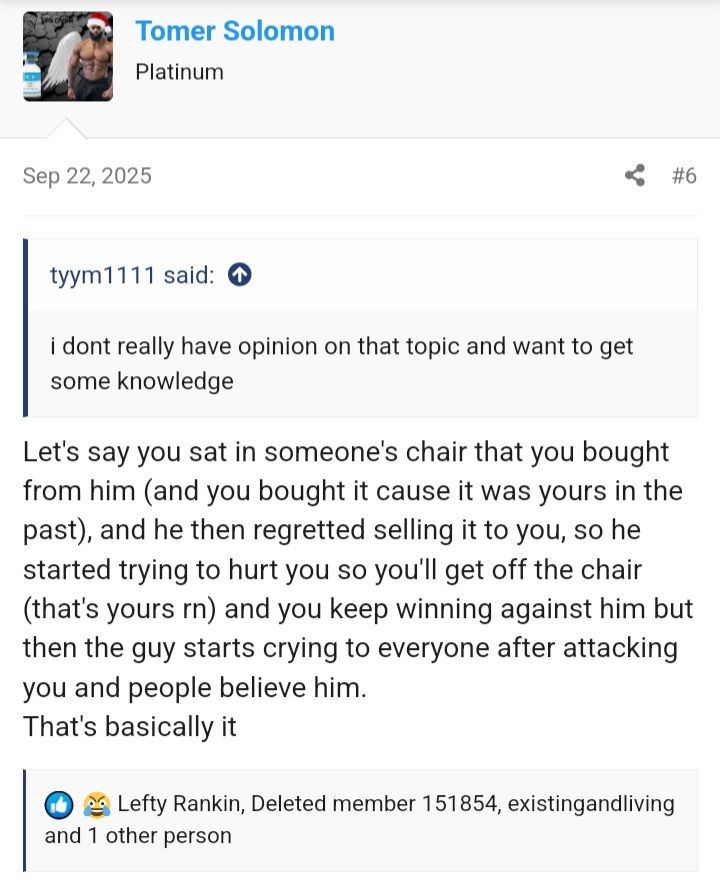
Task: Click the share post icon
Action: pyautogui.click(x=635, y=176)
